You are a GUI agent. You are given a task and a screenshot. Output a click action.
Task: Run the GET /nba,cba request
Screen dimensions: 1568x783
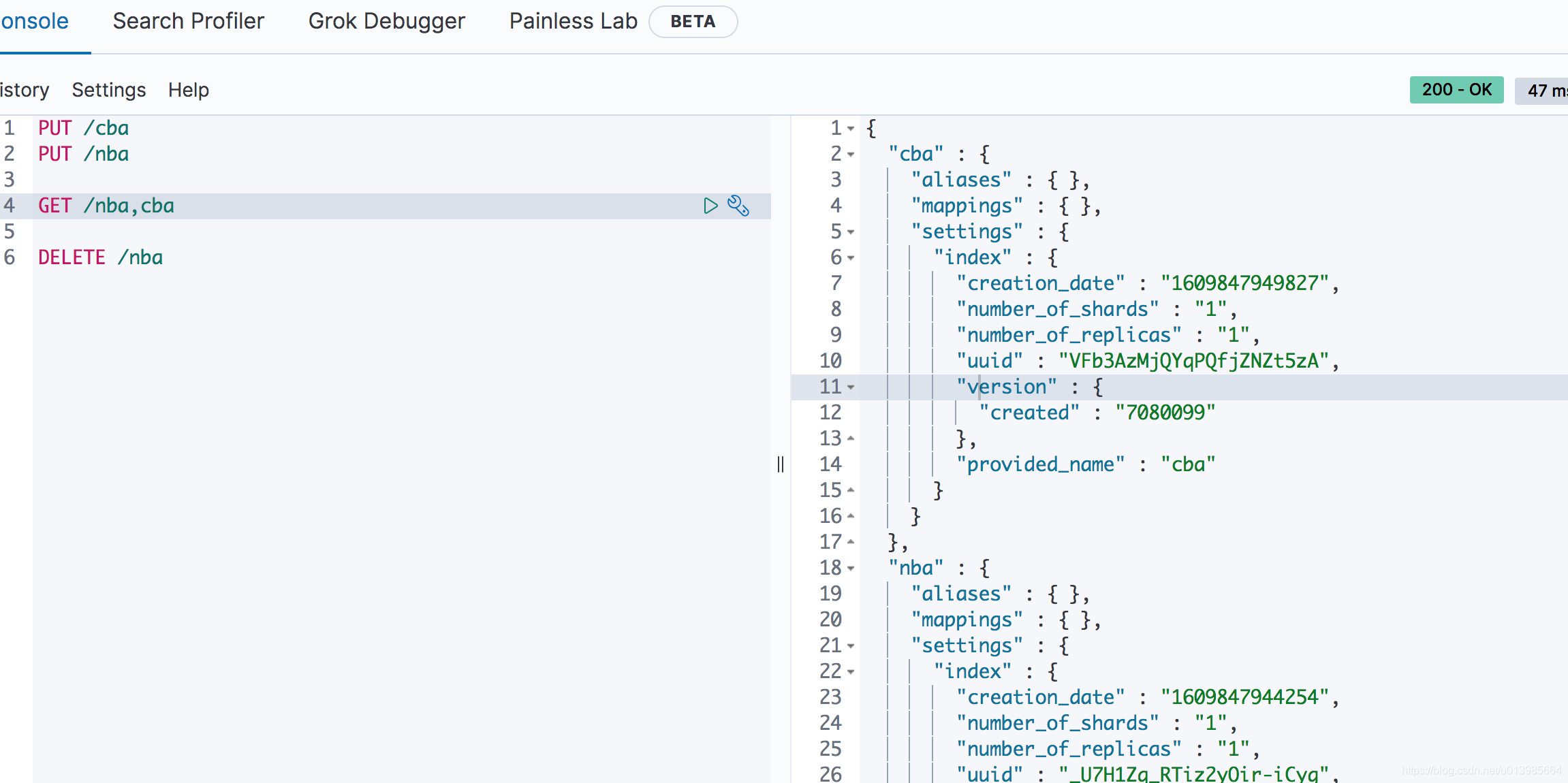click(x=710, y=206)
